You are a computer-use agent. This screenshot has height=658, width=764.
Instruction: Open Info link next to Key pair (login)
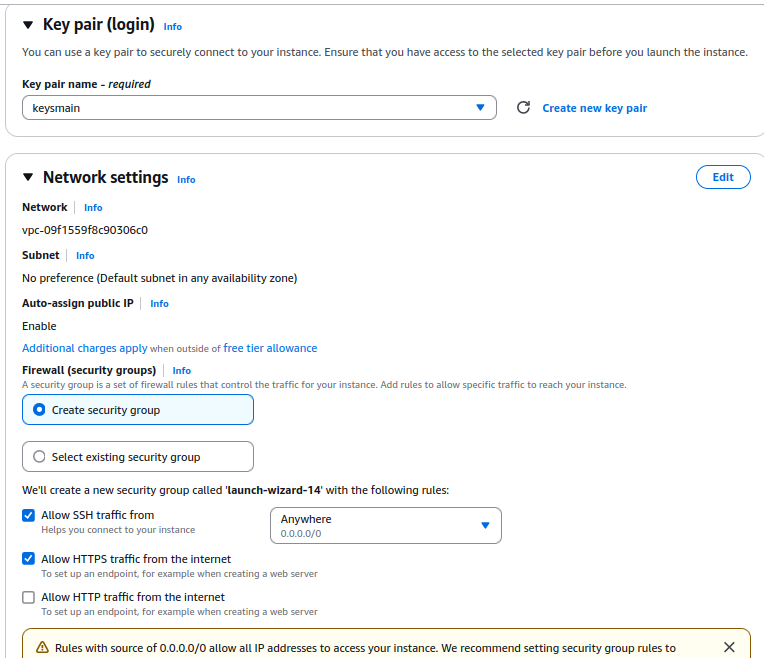[173, 27]
